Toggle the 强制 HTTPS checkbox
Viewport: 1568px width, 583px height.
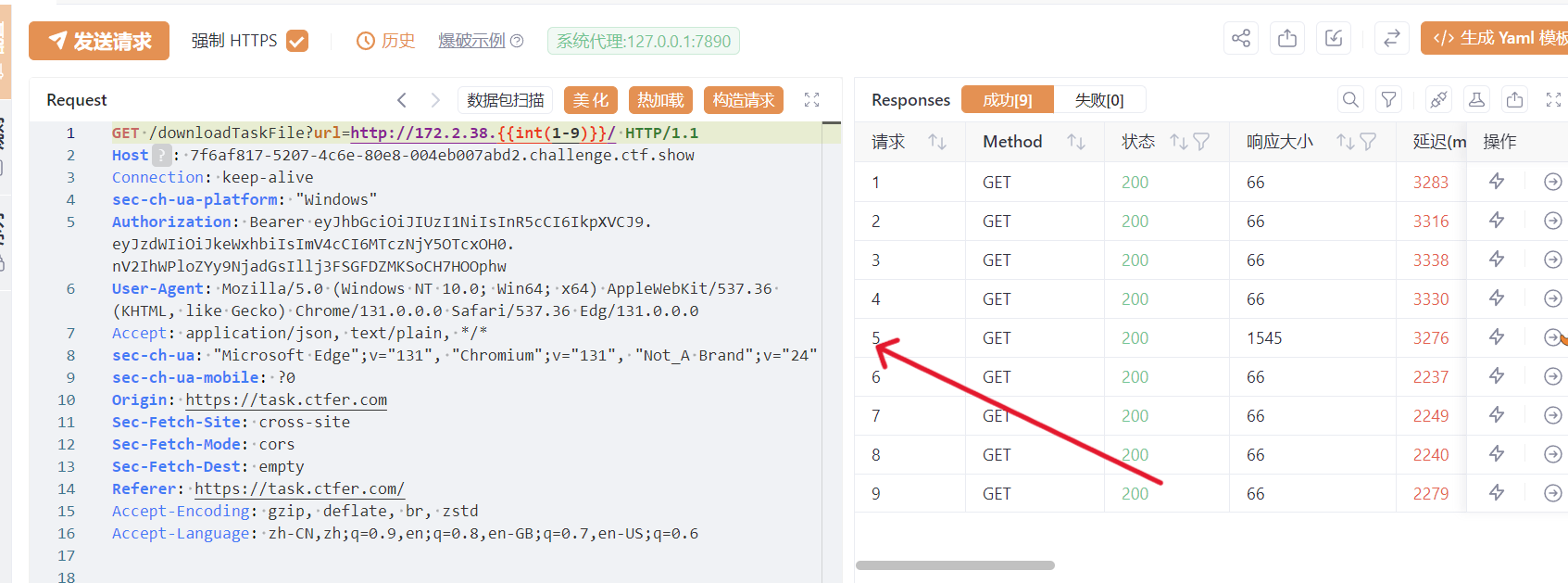click(x=297, y=41)
